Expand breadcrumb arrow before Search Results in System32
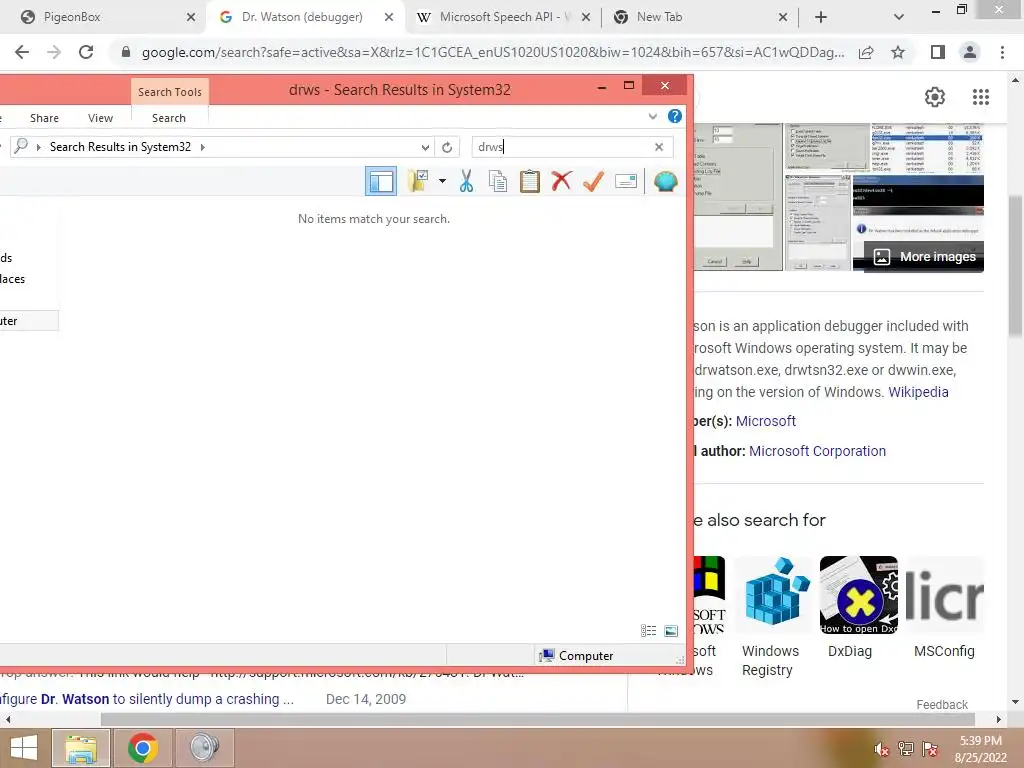This screenshot has width=1024, height=768. [x=39, y=147]
